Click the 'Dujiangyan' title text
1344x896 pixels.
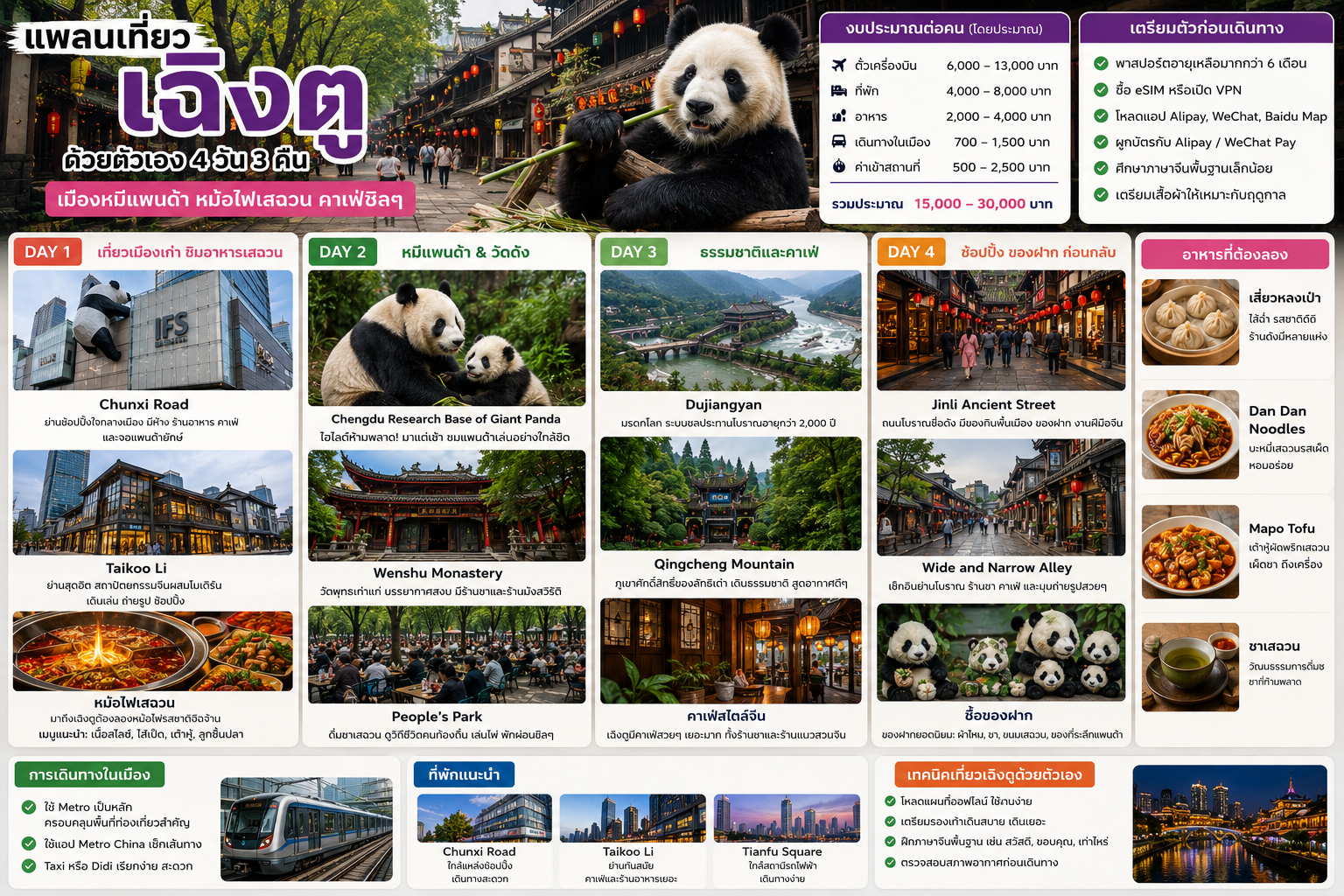724,404
